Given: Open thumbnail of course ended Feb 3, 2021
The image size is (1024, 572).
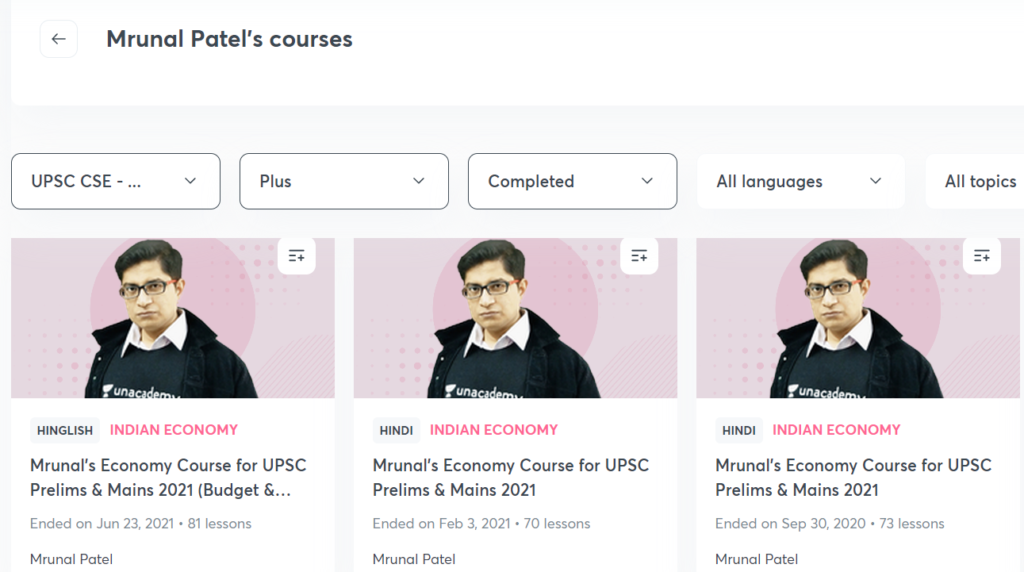Looking at the screenshot, I should click(x=515, y=318).
